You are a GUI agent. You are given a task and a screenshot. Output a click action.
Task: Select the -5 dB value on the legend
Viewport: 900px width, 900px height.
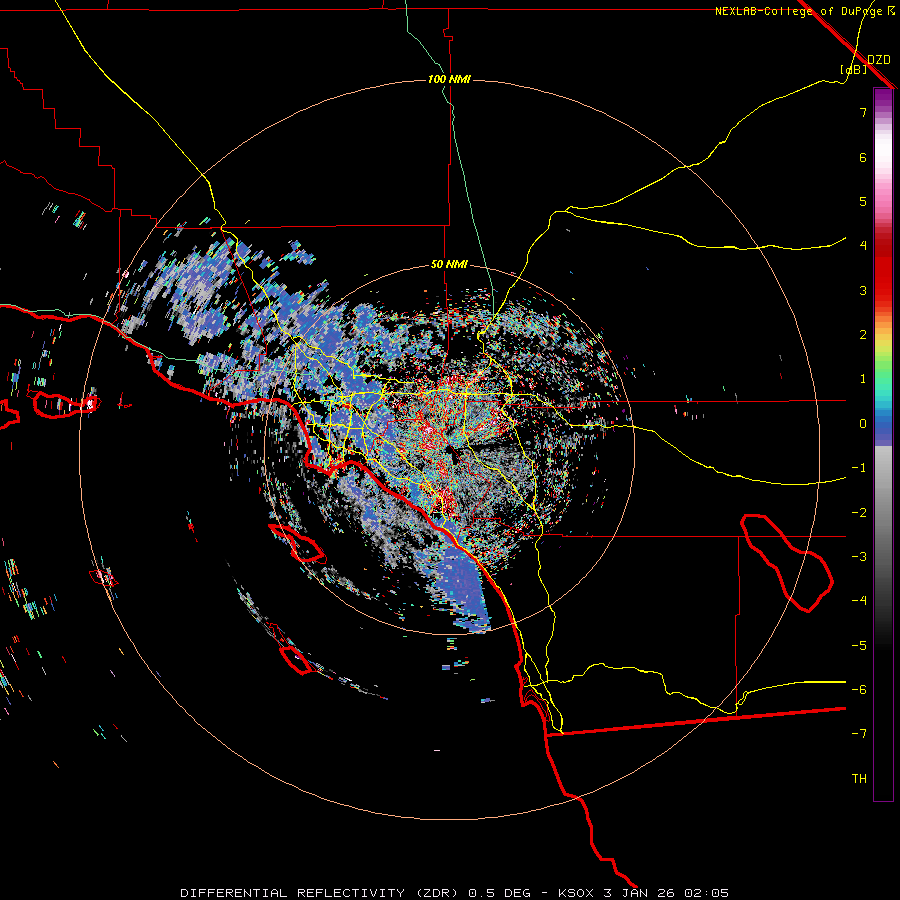click(859, 646)
